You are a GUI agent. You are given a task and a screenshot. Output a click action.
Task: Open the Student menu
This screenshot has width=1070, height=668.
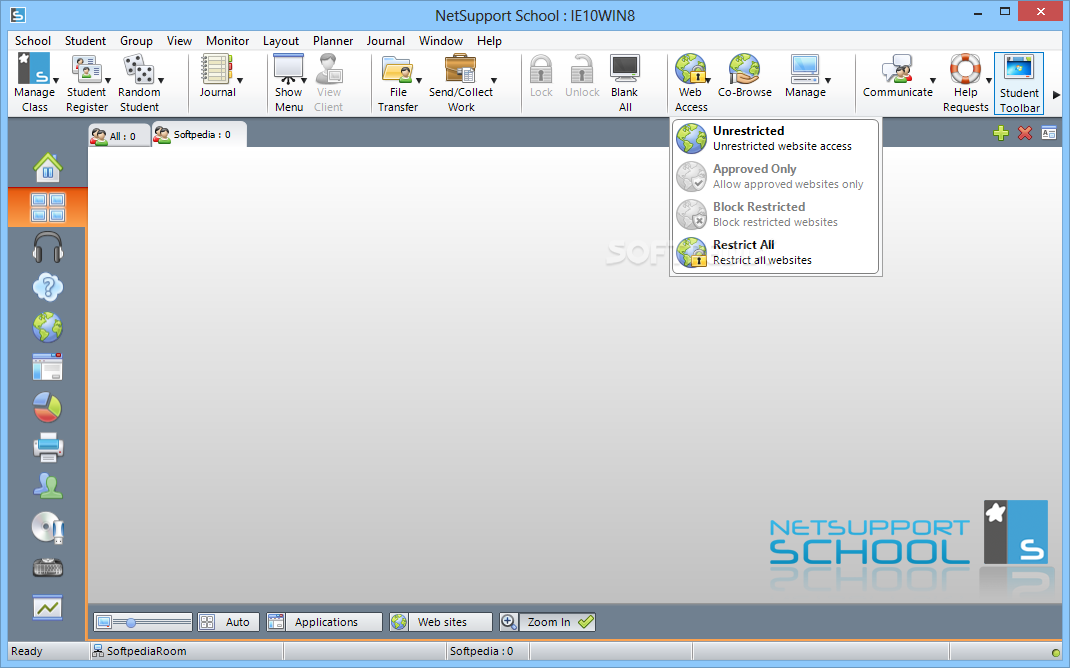click(85, 41)
